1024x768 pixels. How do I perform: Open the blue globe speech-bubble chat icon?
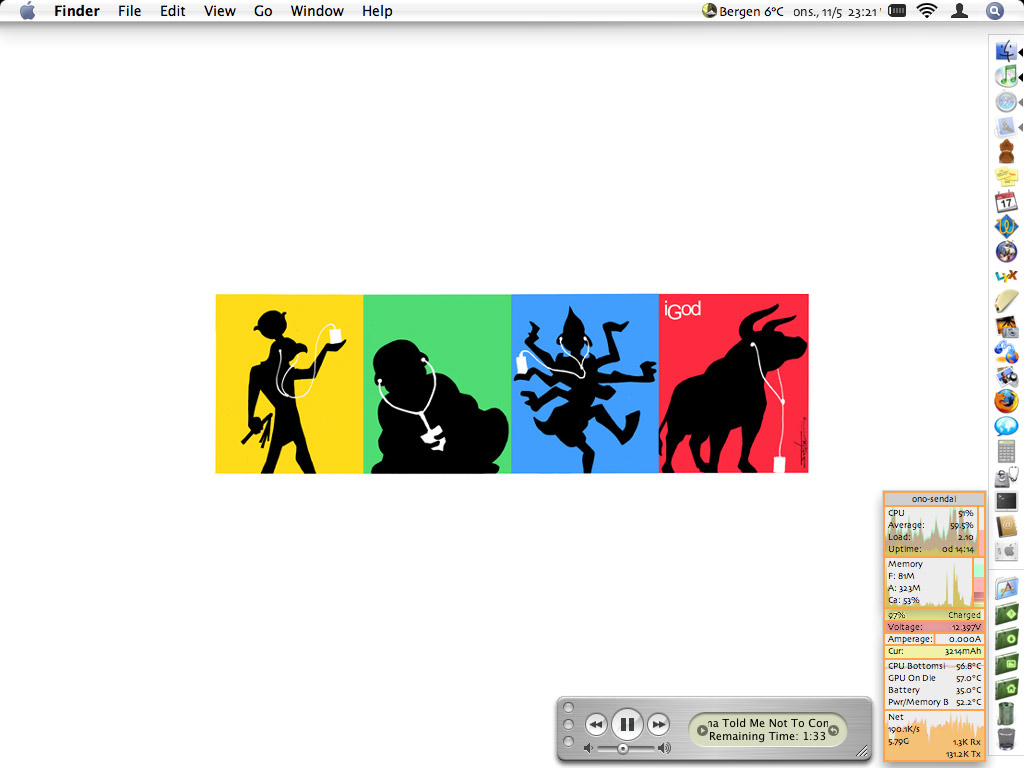[1006, 426]
